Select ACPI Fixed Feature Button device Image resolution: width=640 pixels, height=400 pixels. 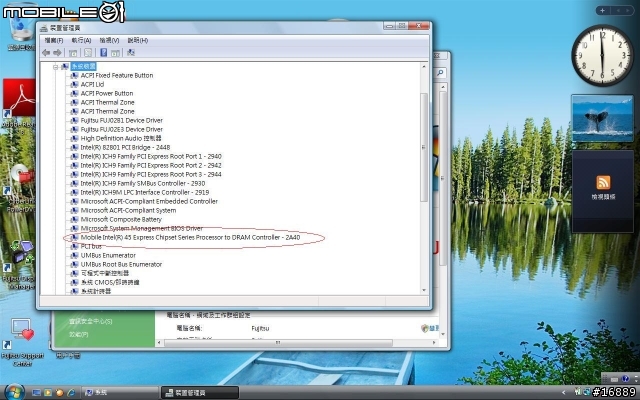click(117, 76)
